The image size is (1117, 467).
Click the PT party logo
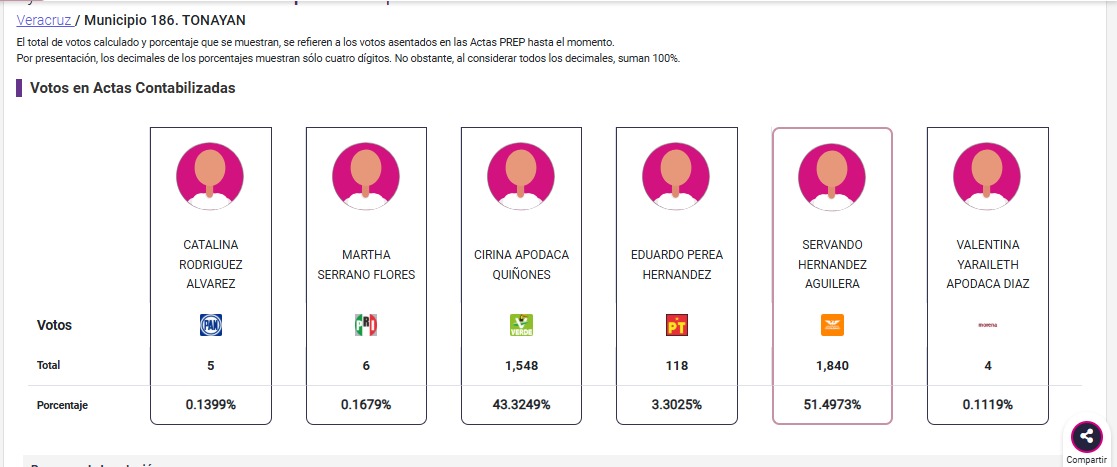pyautogui.click(x=677, y=324)
